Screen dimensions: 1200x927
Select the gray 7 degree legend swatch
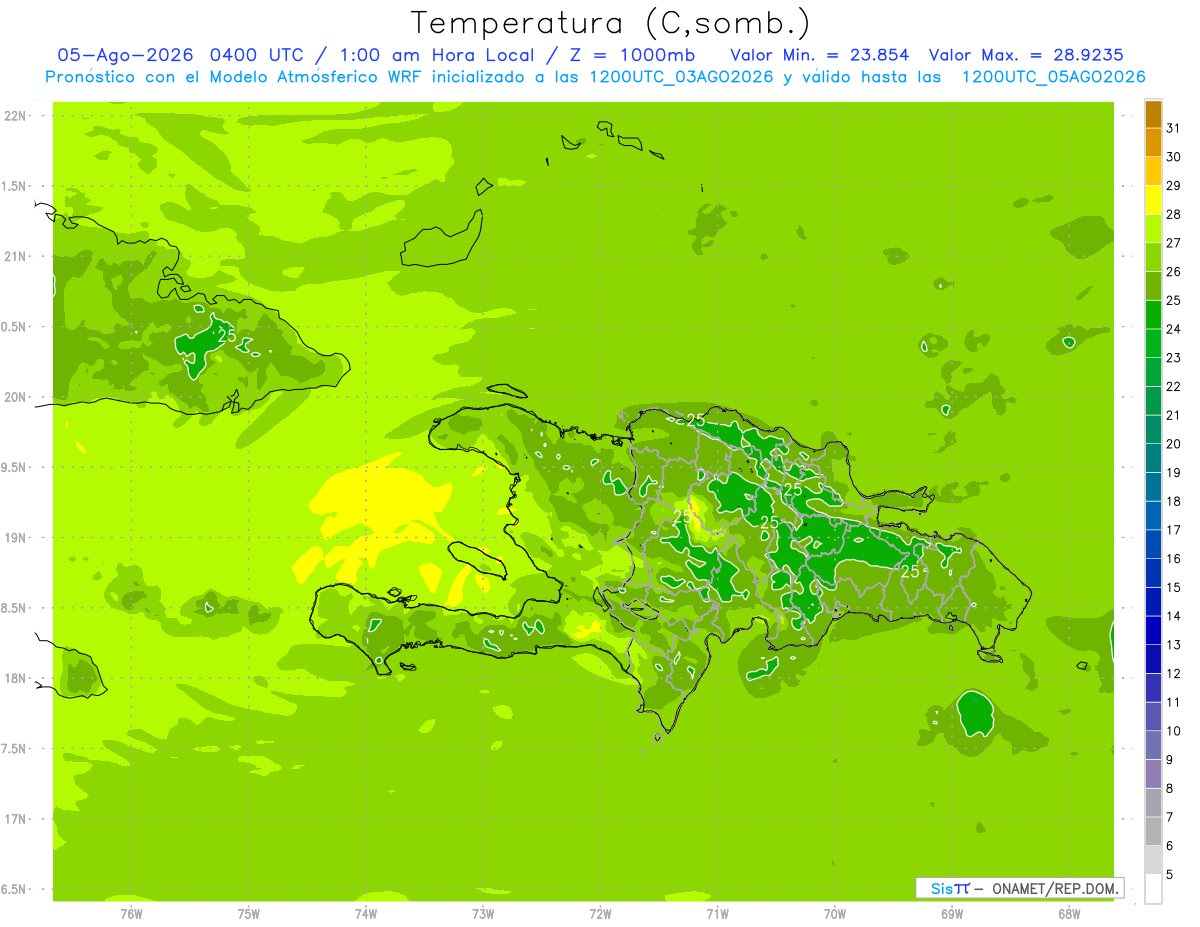pyautogui.click(x=1153, y=803)
